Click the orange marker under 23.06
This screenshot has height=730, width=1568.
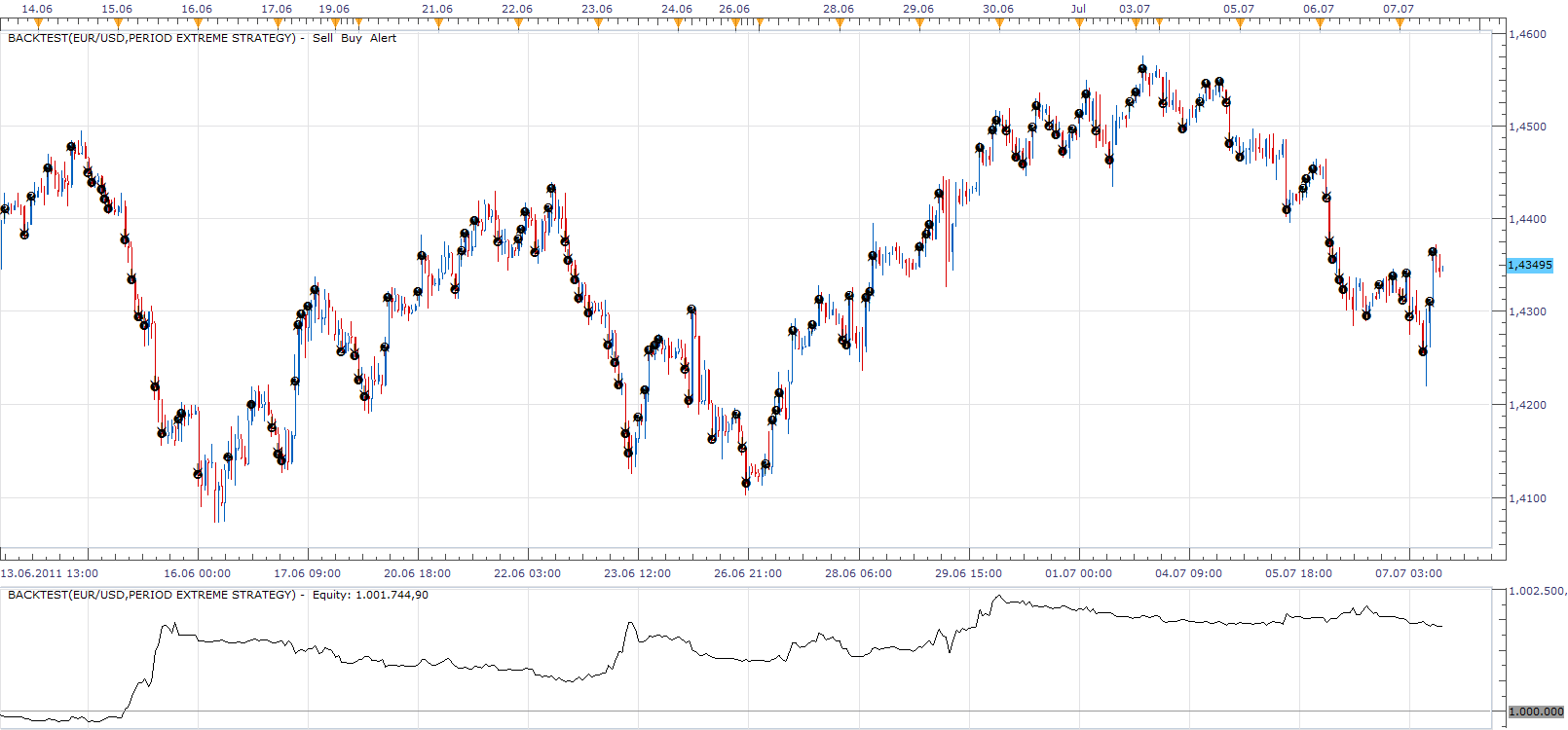(599, 23)
